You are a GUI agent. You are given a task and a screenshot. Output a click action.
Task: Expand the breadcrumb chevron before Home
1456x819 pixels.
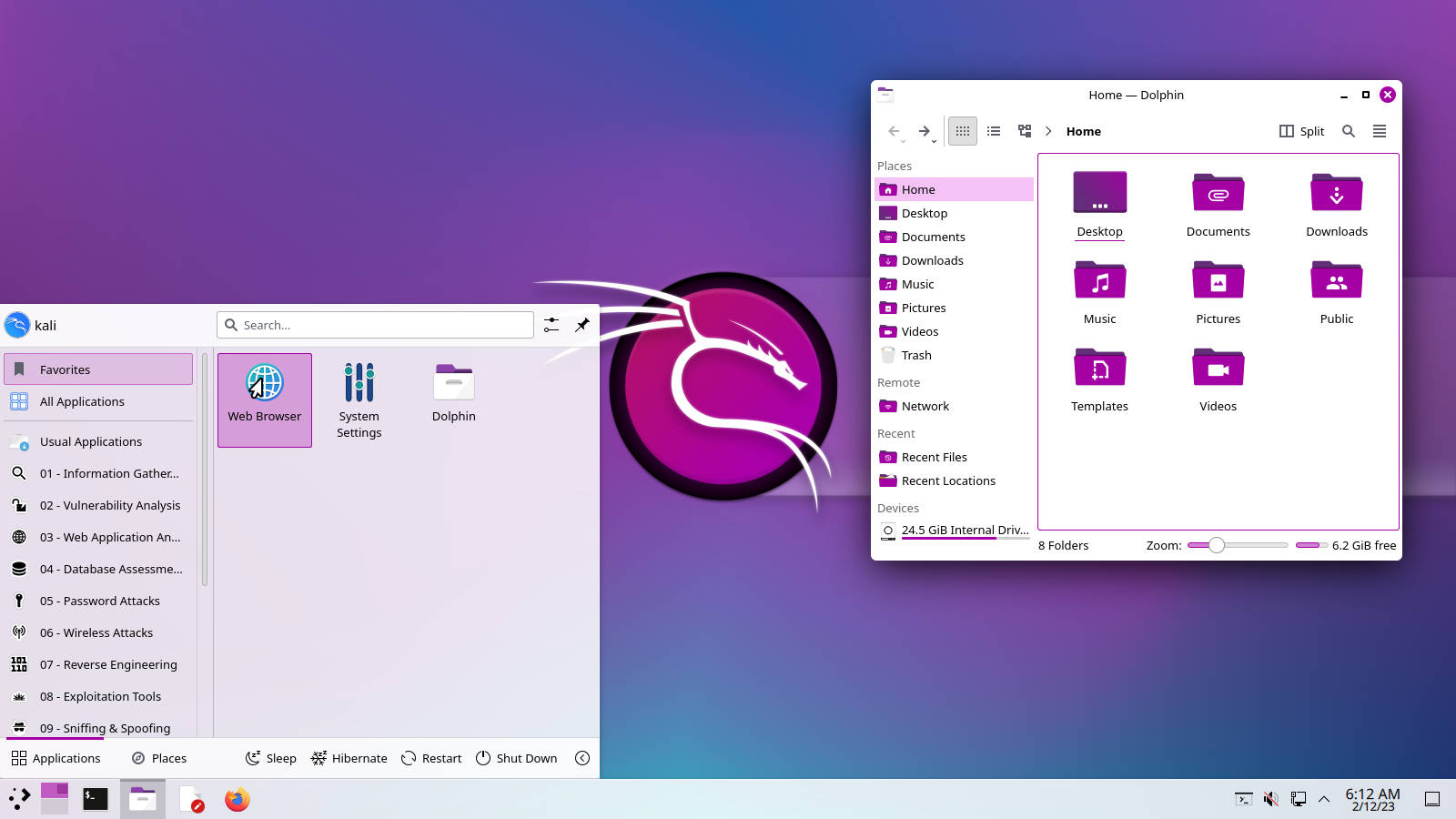pyautogui.click(x=1048, y=131)
